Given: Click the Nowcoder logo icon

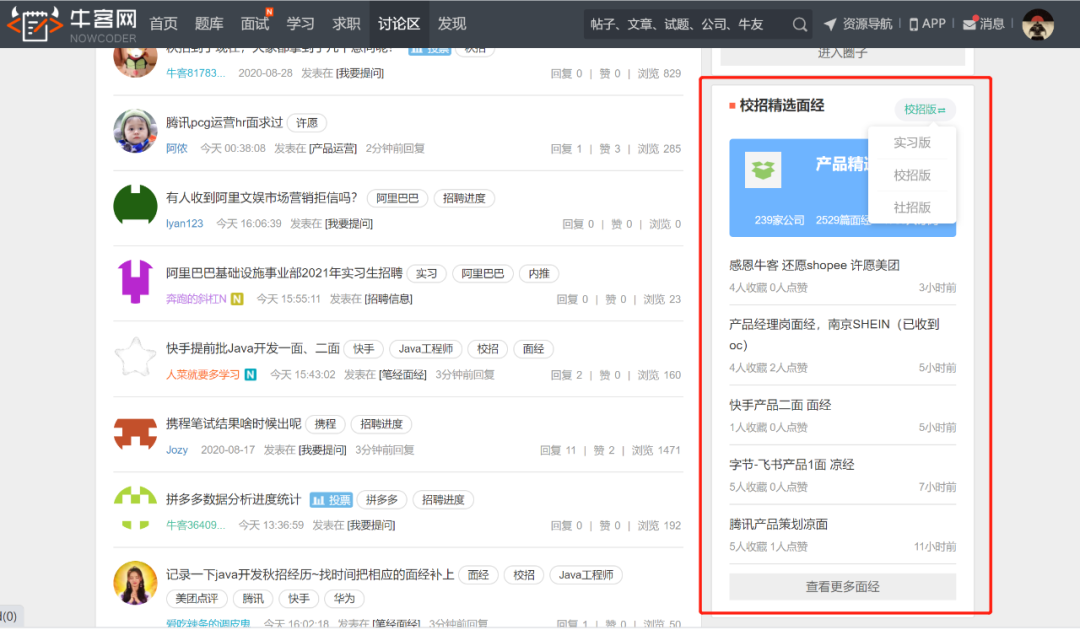Looking at the screenshot, I should click(34, 24).
